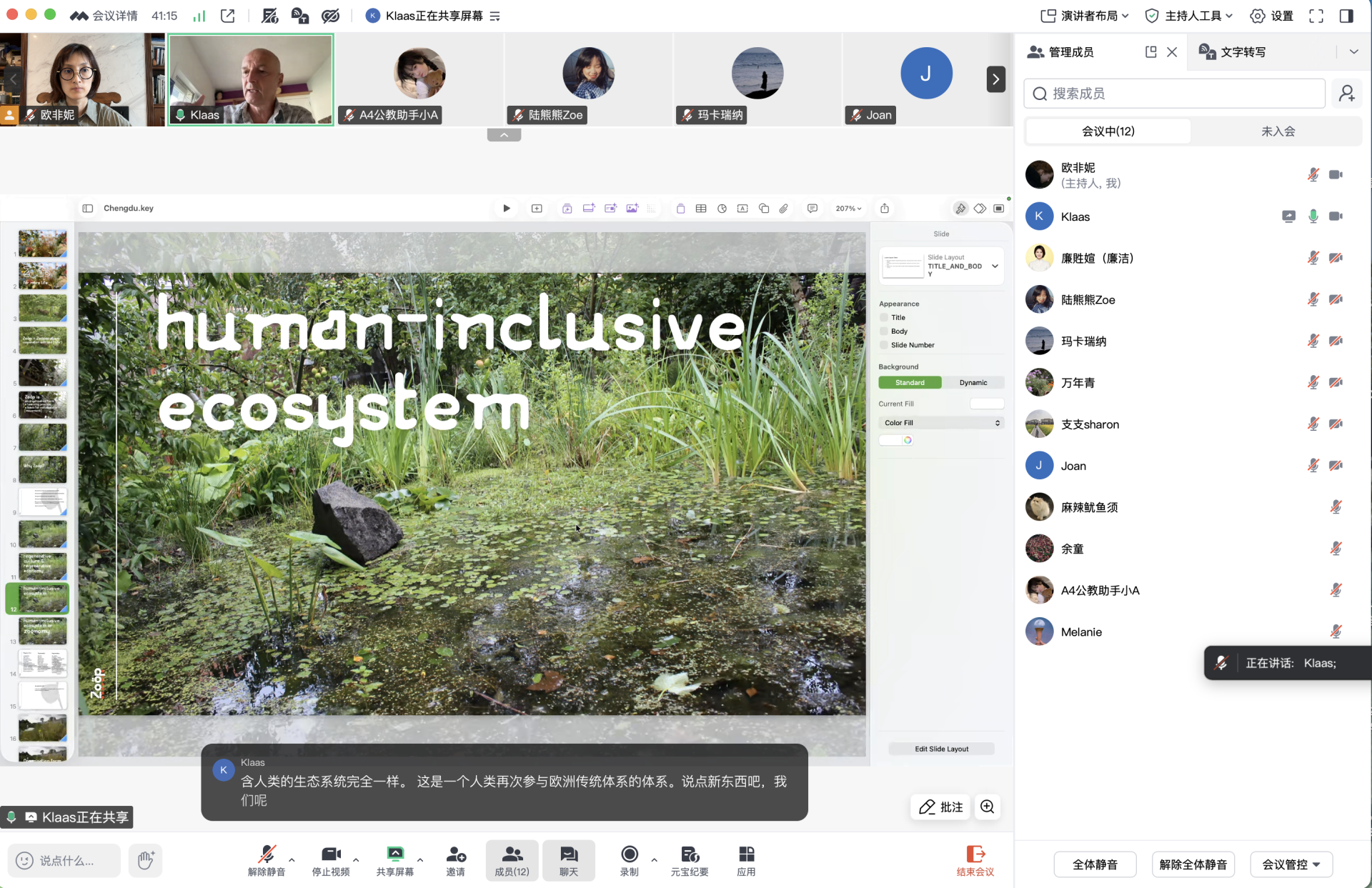
Task: Open the Keynote share icon
Action: (885, 209)
